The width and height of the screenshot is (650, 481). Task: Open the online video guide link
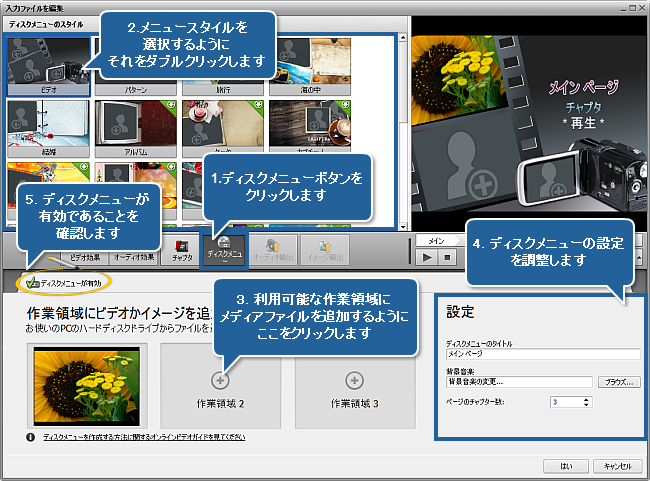(144, 437)
